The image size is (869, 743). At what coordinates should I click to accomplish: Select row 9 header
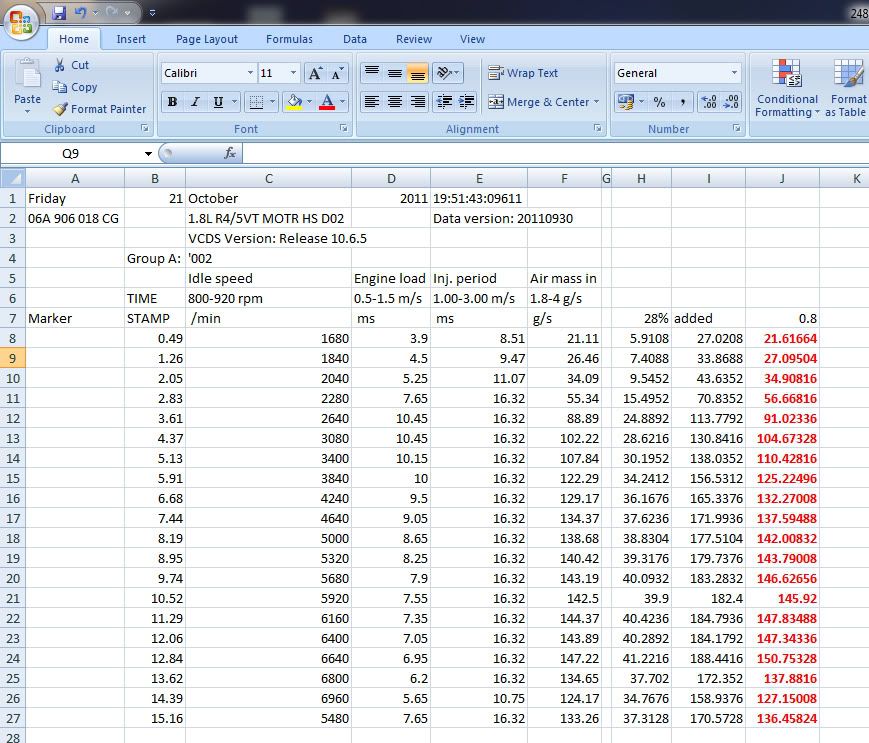13,358
